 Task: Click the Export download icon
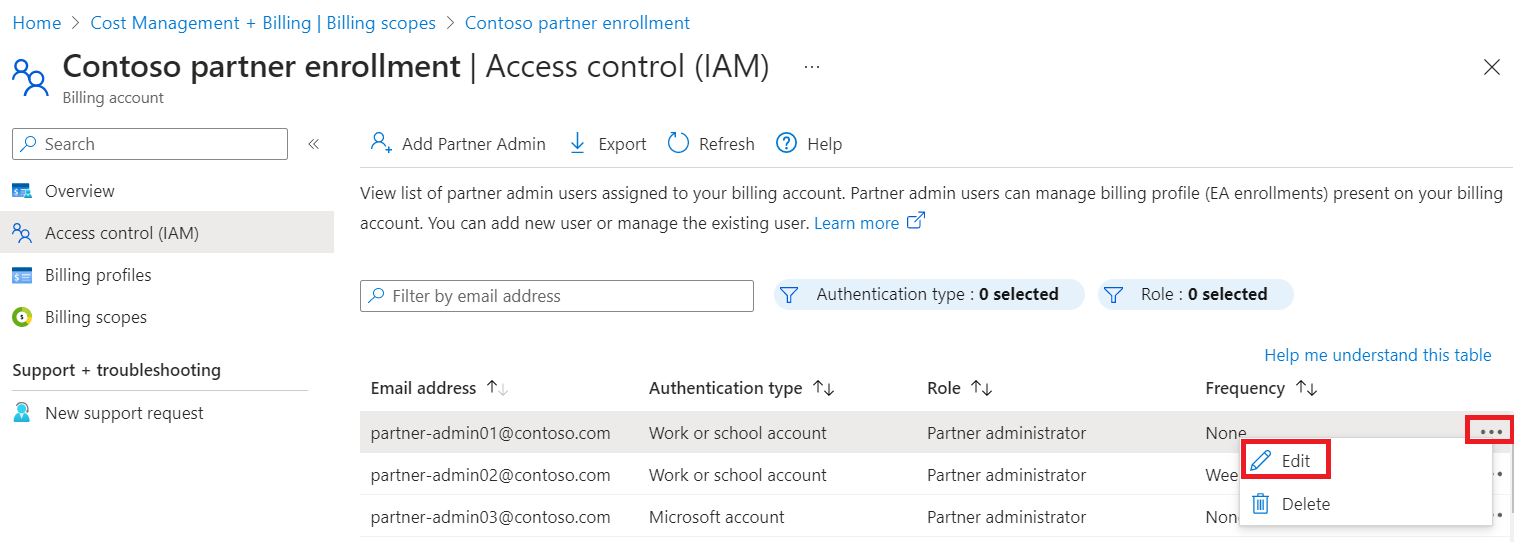[x=577, y=143]
